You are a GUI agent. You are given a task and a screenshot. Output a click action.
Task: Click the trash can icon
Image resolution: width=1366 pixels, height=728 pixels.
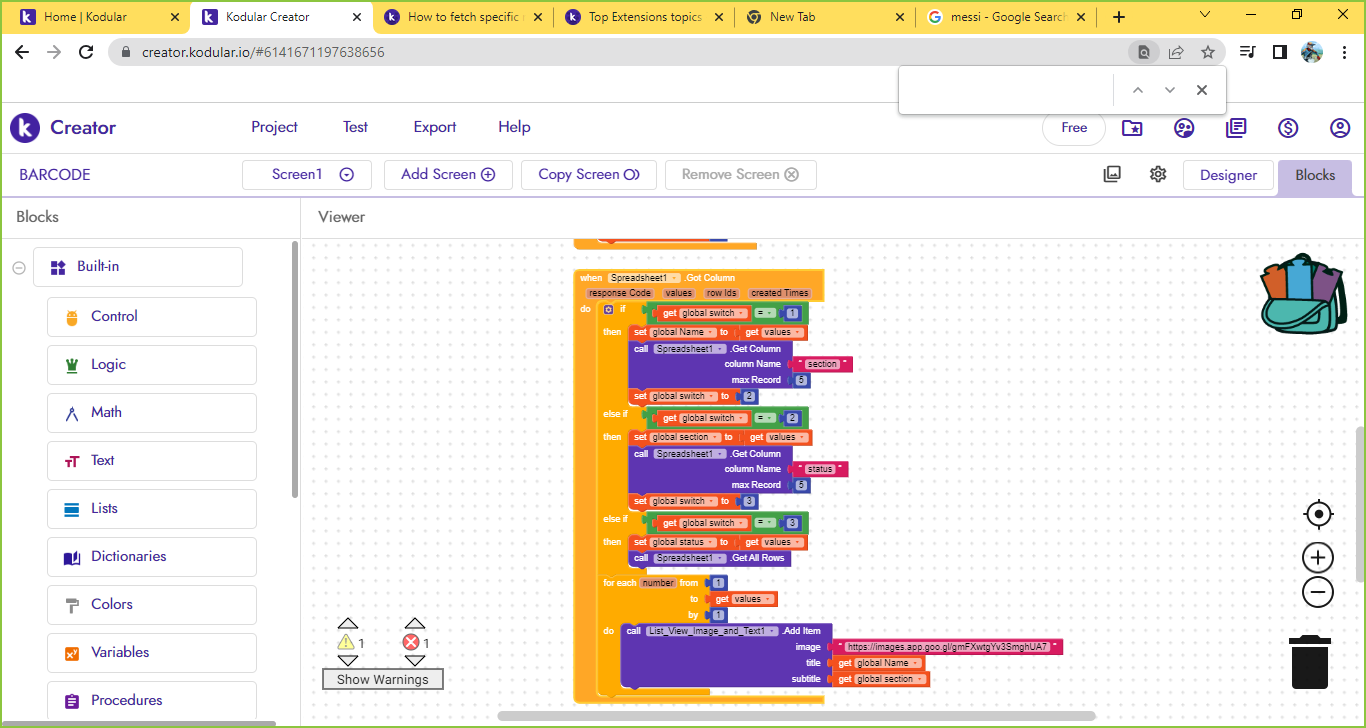point(1309,662)
